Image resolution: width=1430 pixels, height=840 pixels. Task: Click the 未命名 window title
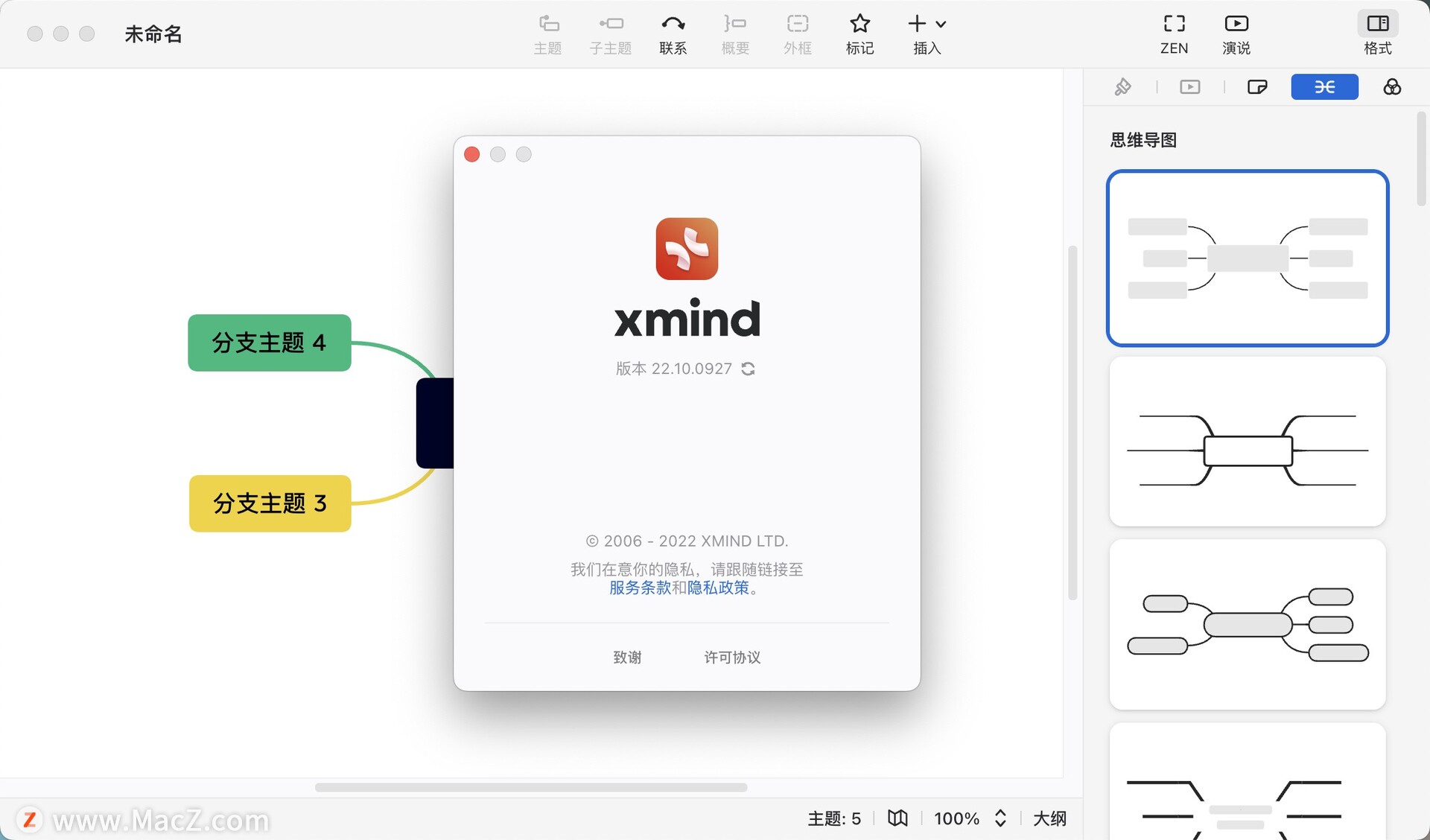[x=153, y=34]
